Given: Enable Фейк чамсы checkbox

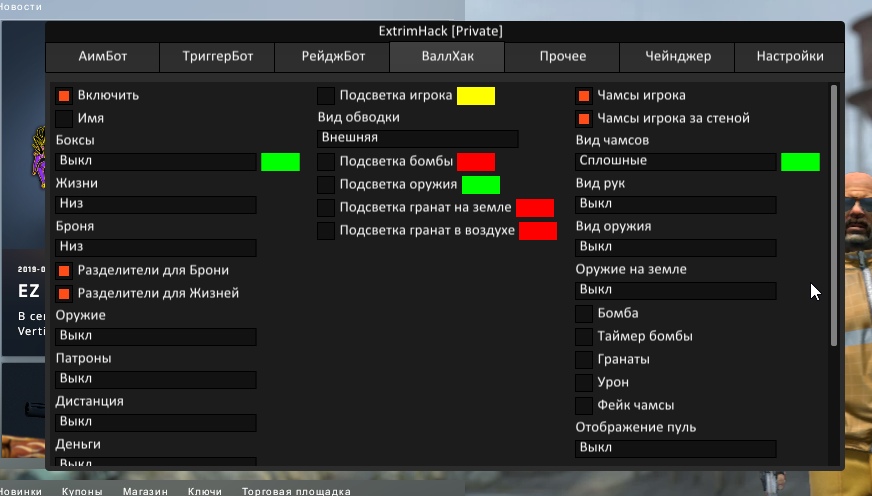Looking at the screenshot, I should pyautogui.click(x=584, y=406).
